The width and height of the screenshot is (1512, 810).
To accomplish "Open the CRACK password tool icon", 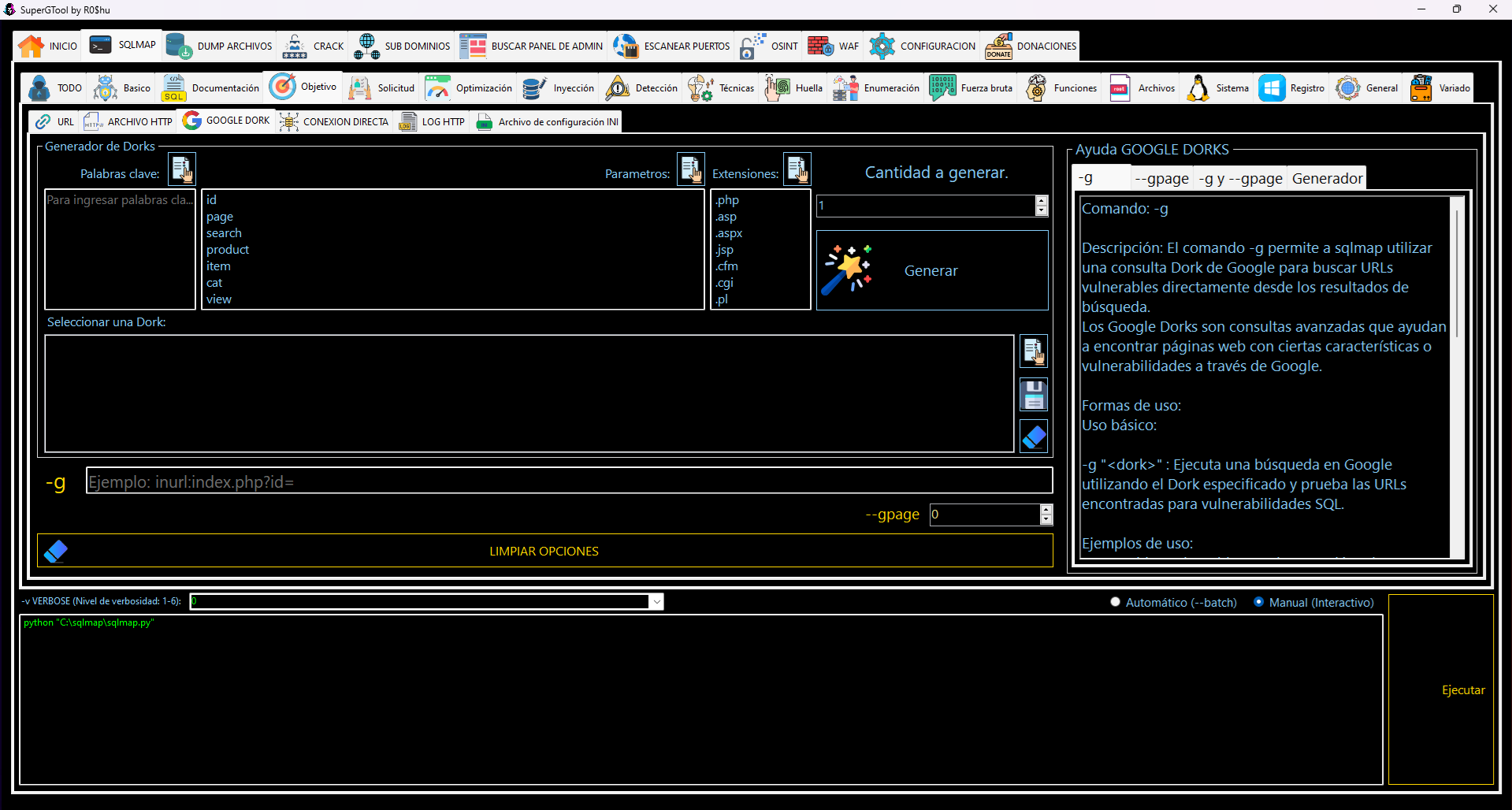I will point(295,46).
